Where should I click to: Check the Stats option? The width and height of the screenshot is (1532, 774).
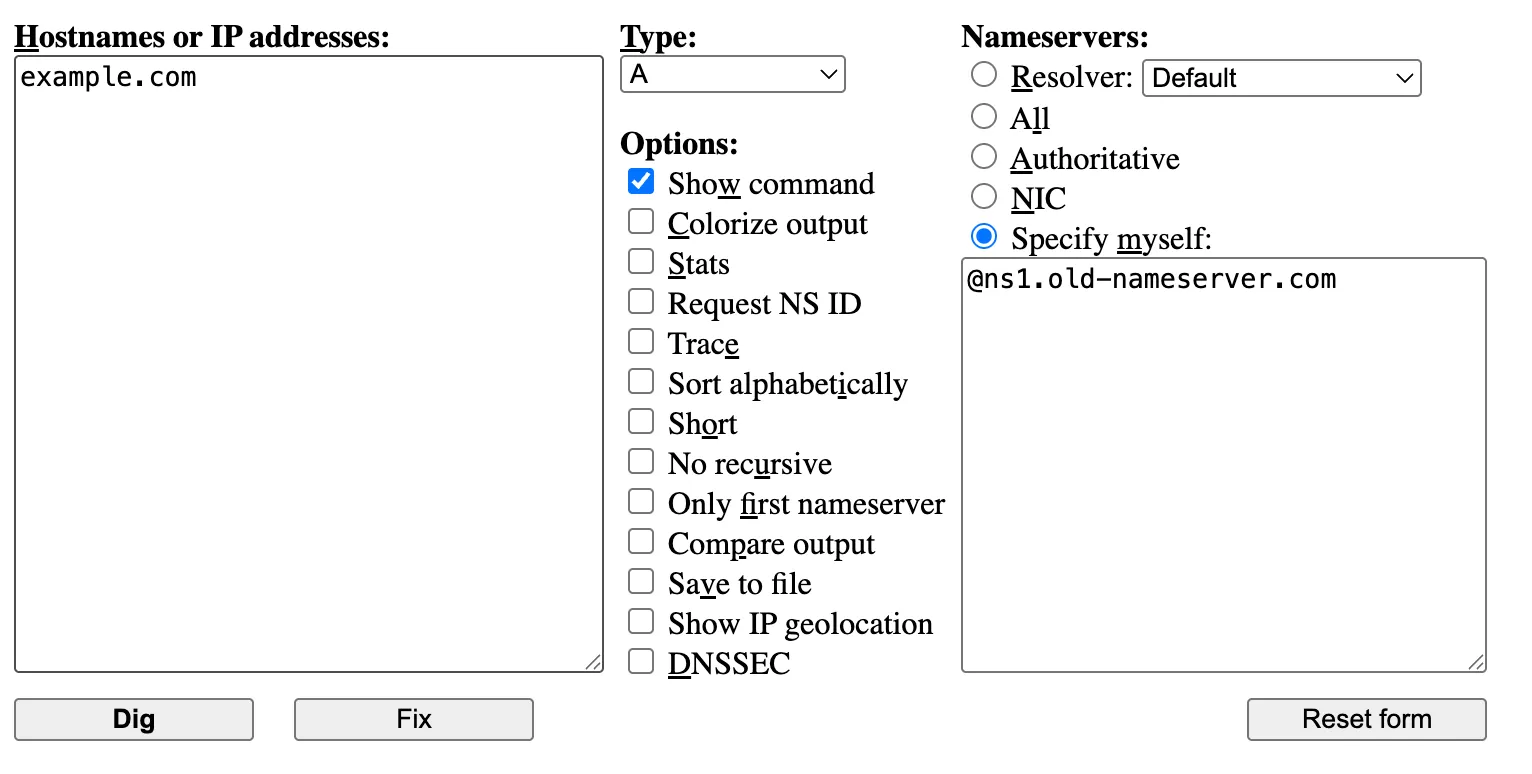[x=641, y=261]
